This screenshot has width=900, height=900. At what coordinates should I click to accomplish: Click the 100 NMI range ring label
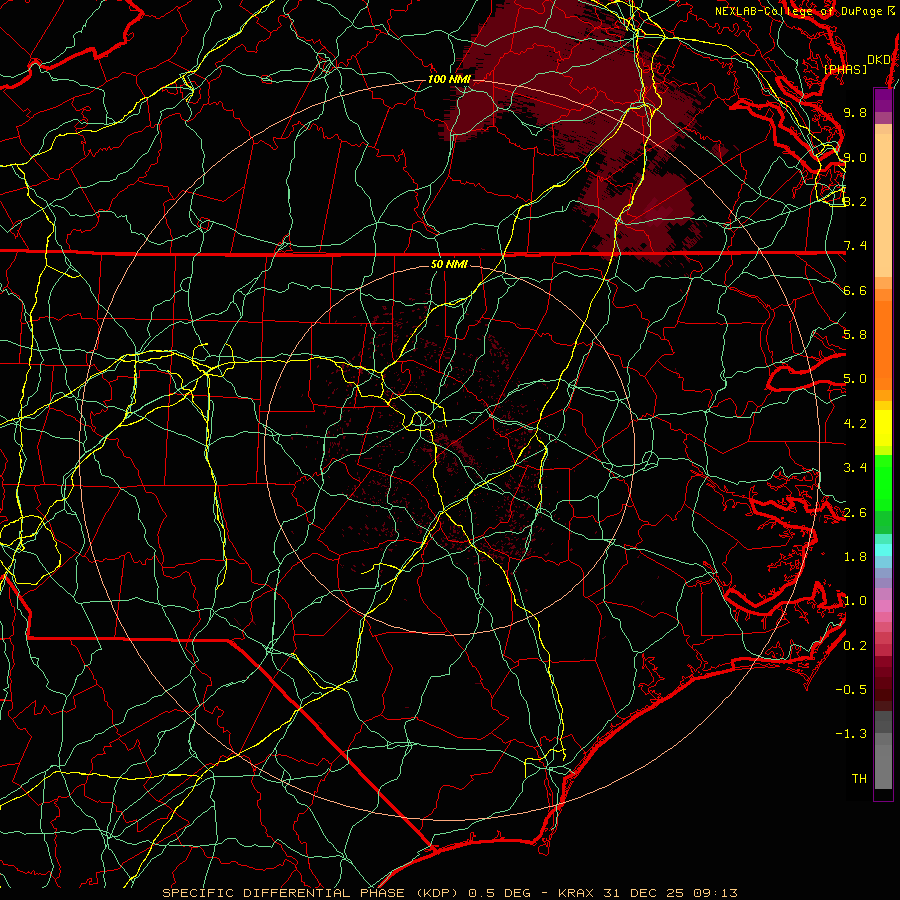449,79
